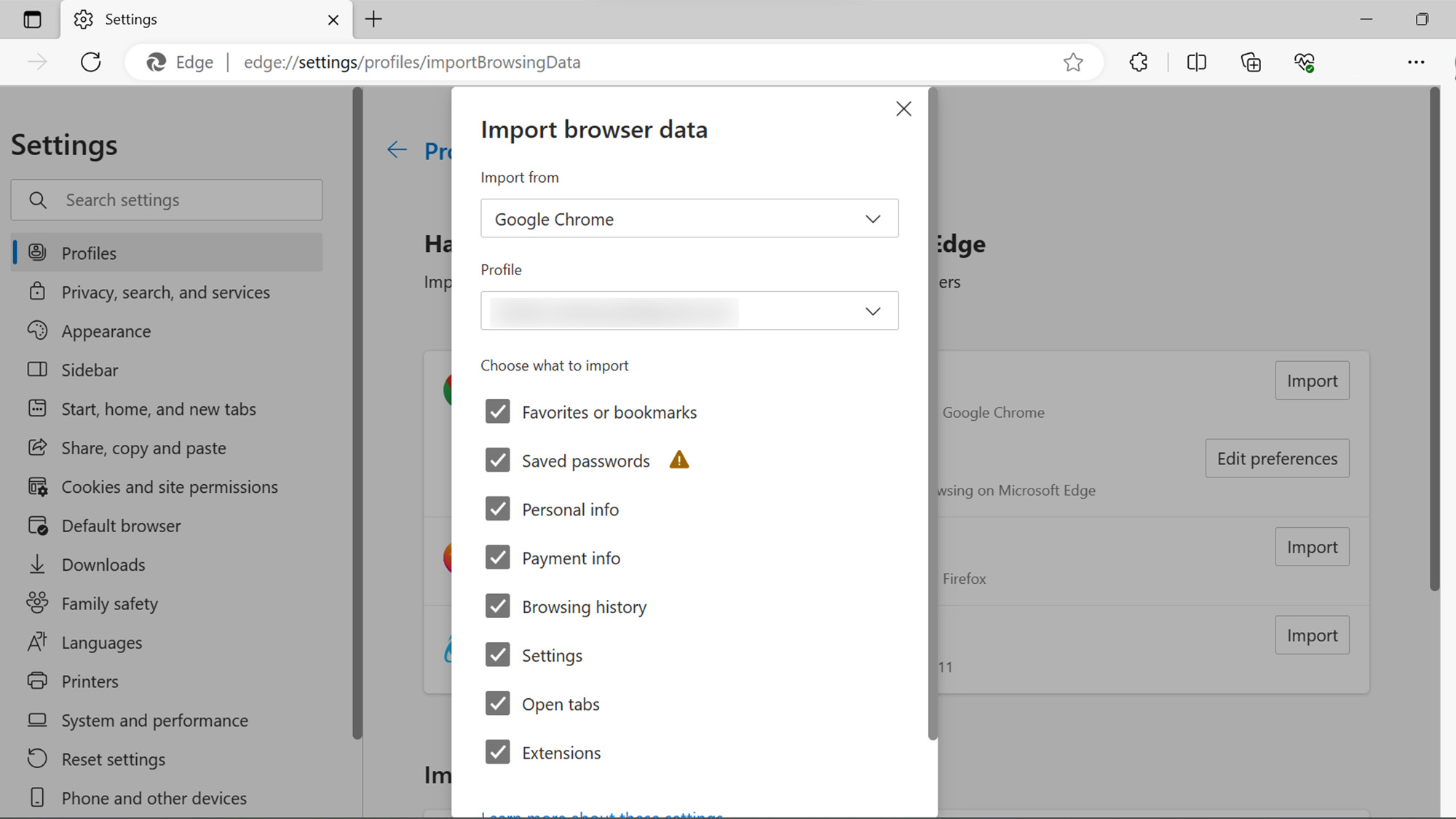The image size is (1456, 819).
Task: Select the Appearance palette icon
Action: click(37, 331)
